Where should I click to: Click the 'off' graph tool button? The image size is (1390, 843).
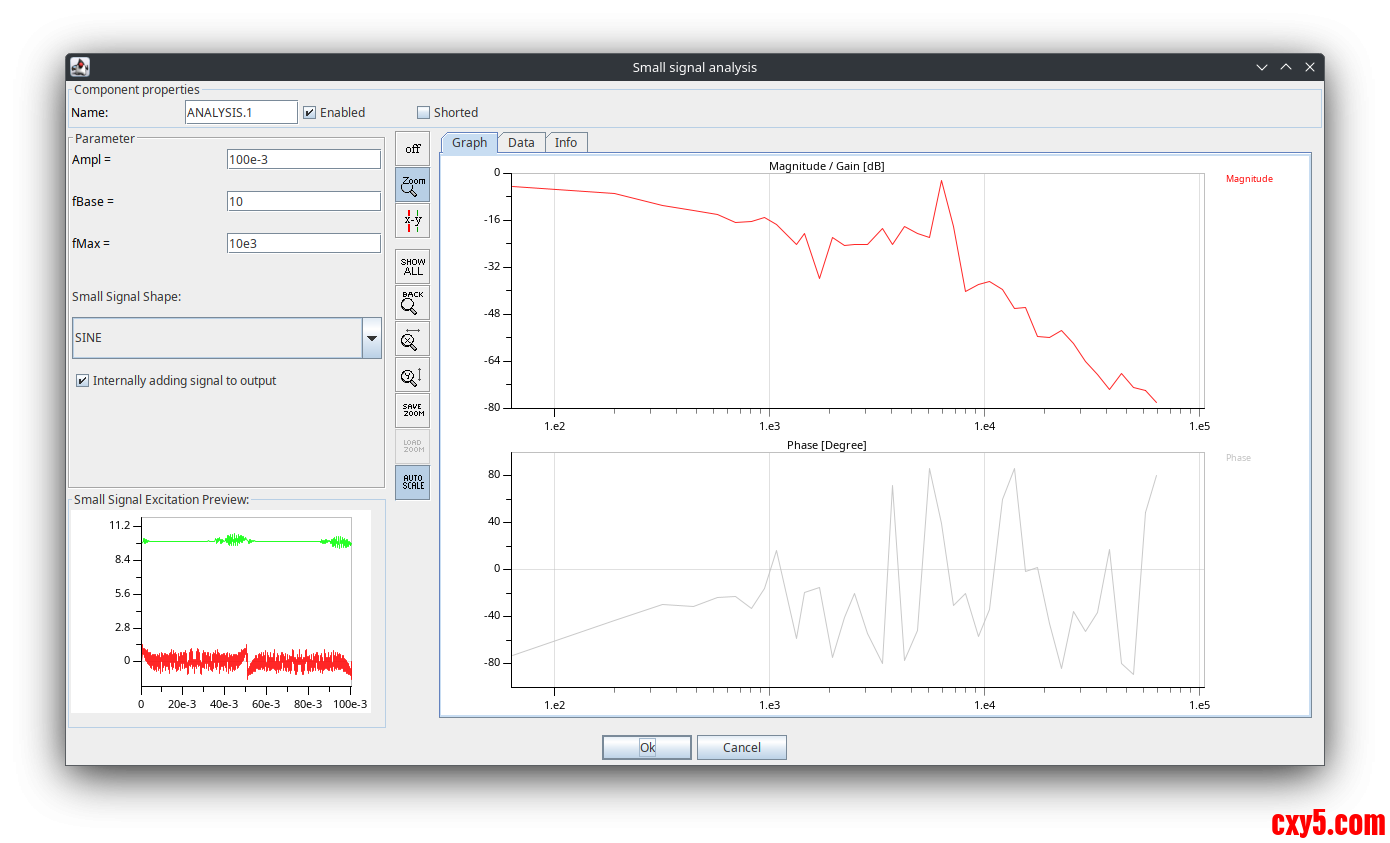coord(412,149)
